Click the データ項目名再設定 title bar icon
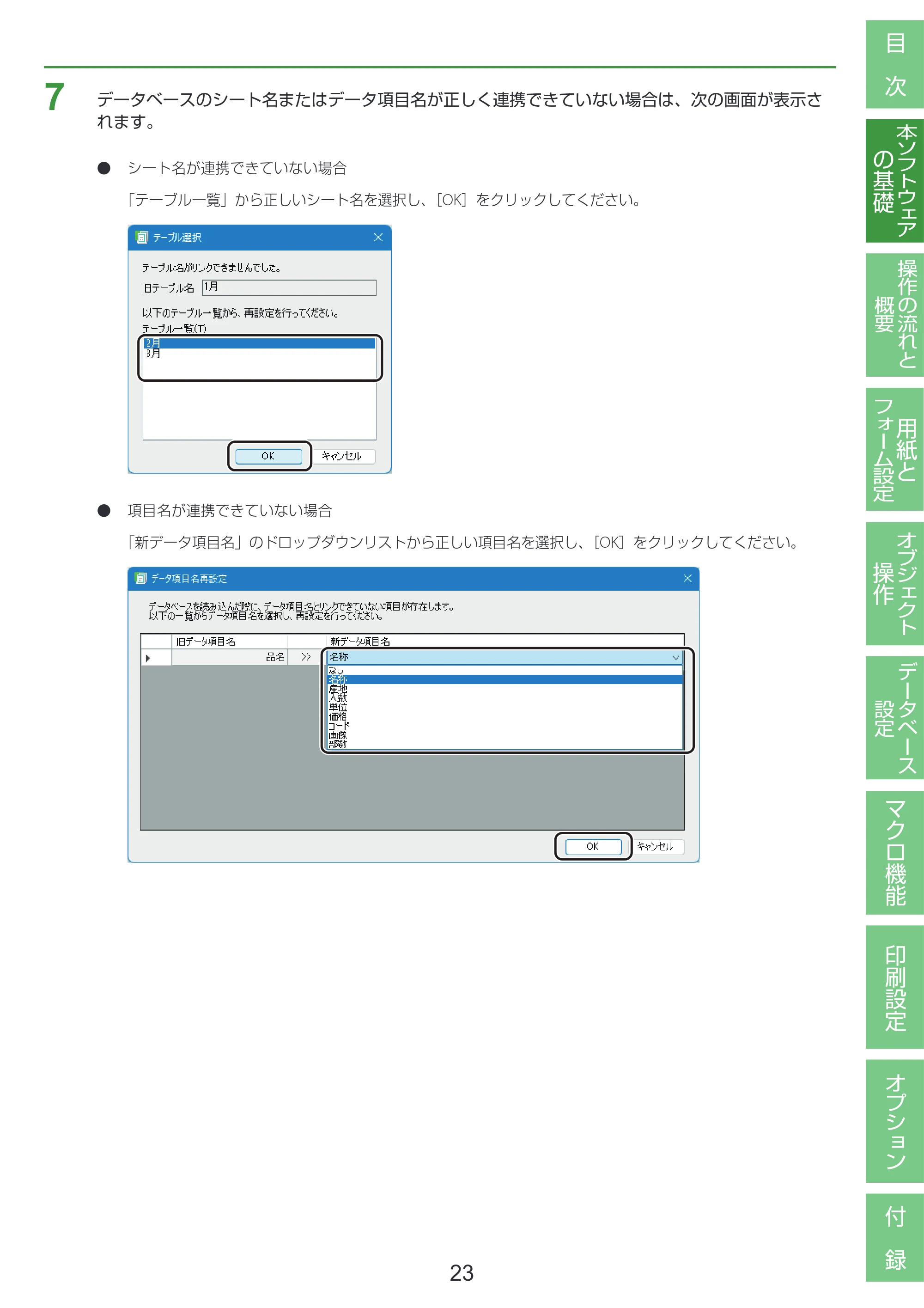 [x=140, y=578]
